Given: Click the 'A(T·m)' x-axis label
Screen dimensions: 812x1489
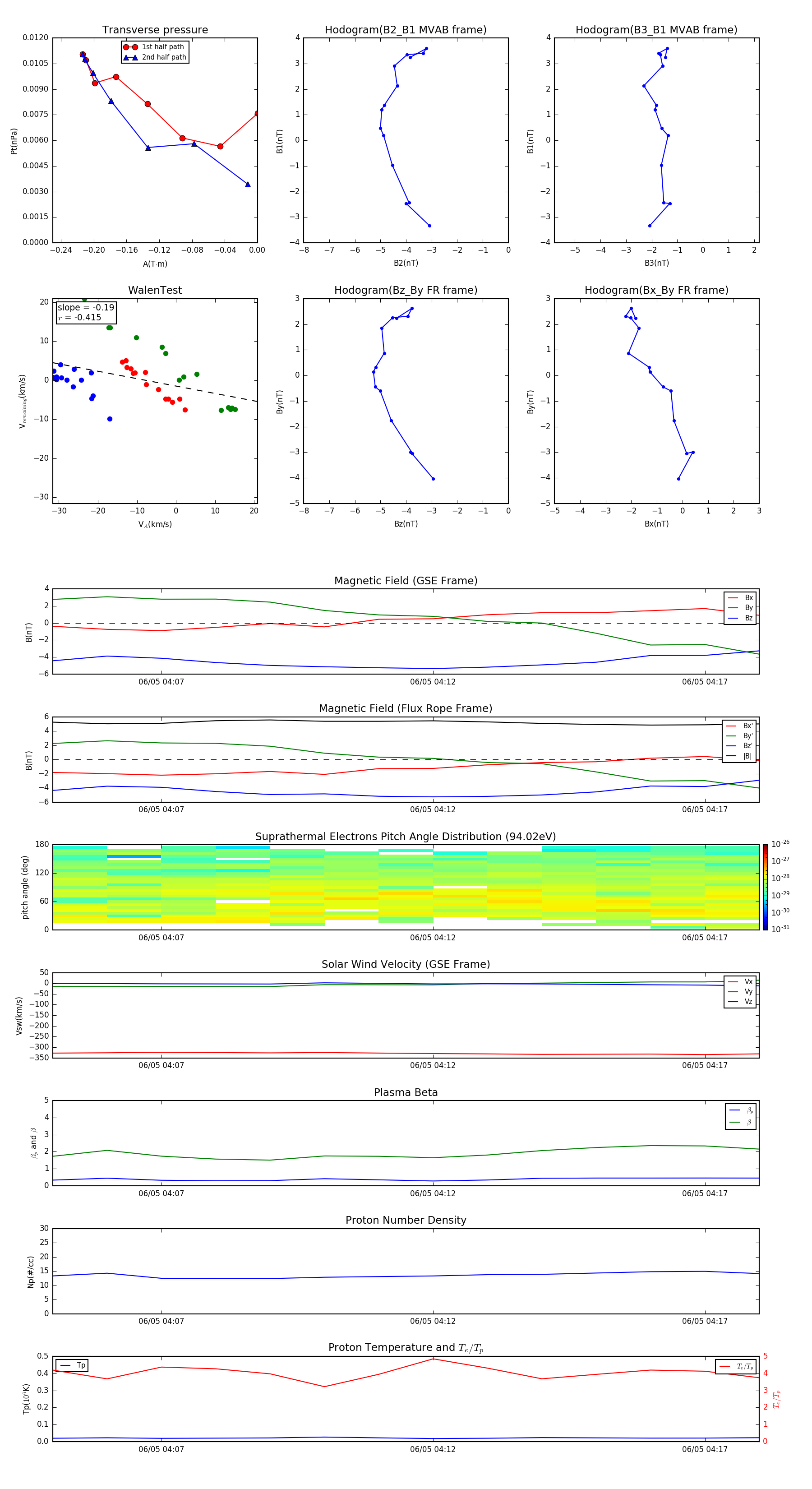Looking at the screenshot, I should pyautogui.click(x=155, y=264).
